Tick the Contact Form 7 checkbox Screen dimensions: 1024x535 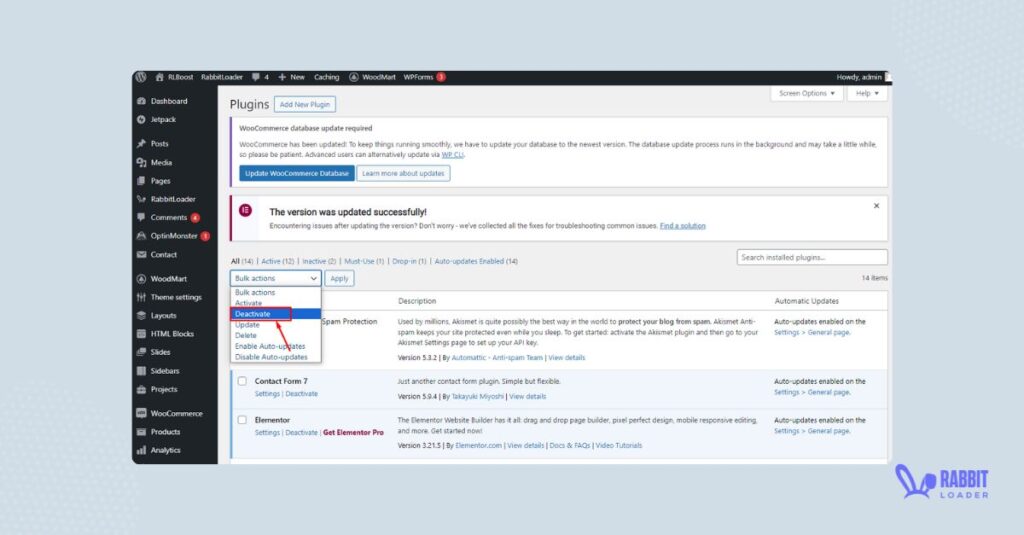coord(242,381)
